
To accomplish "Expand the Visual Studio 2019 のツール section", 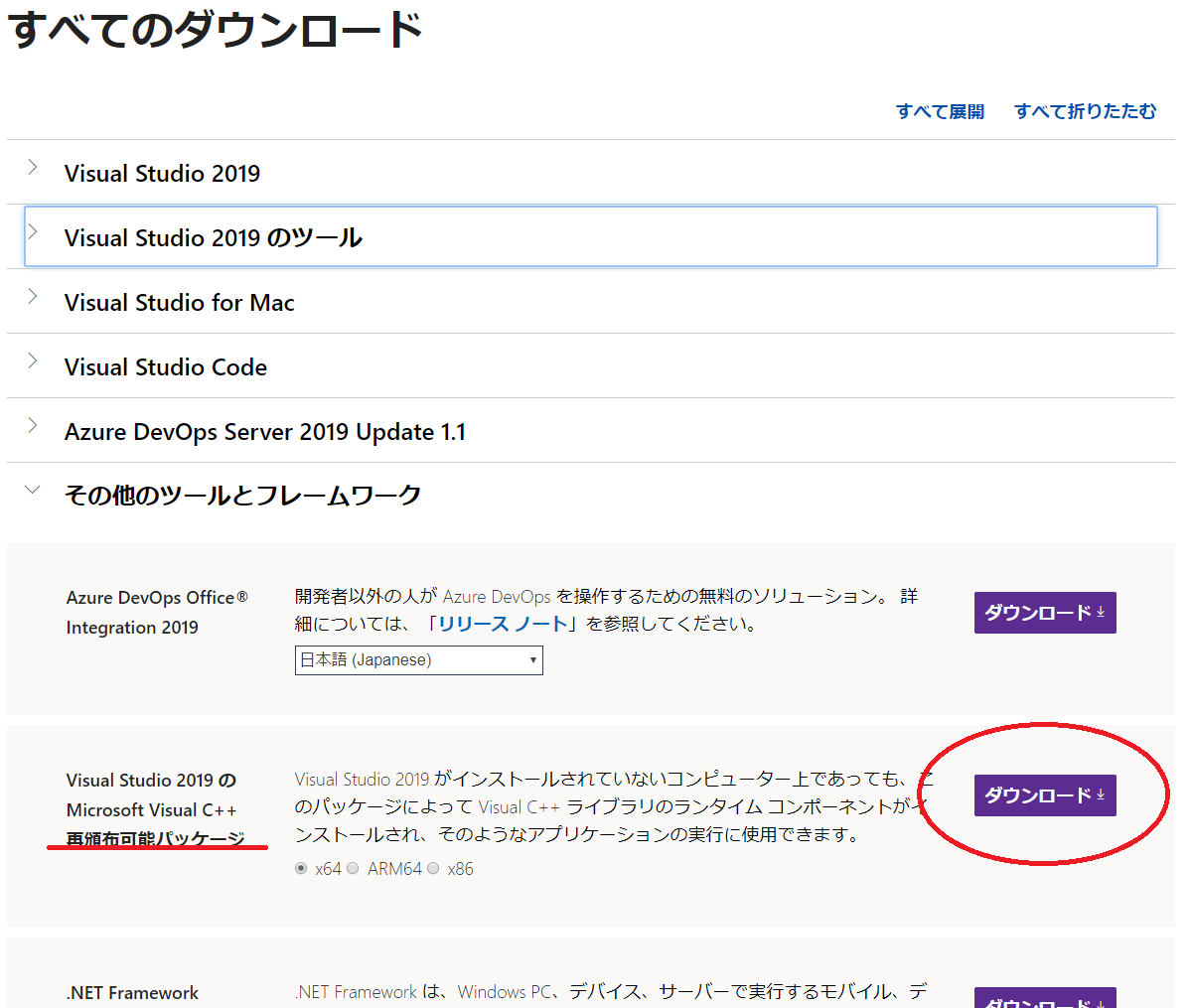I will coord(591,236).
